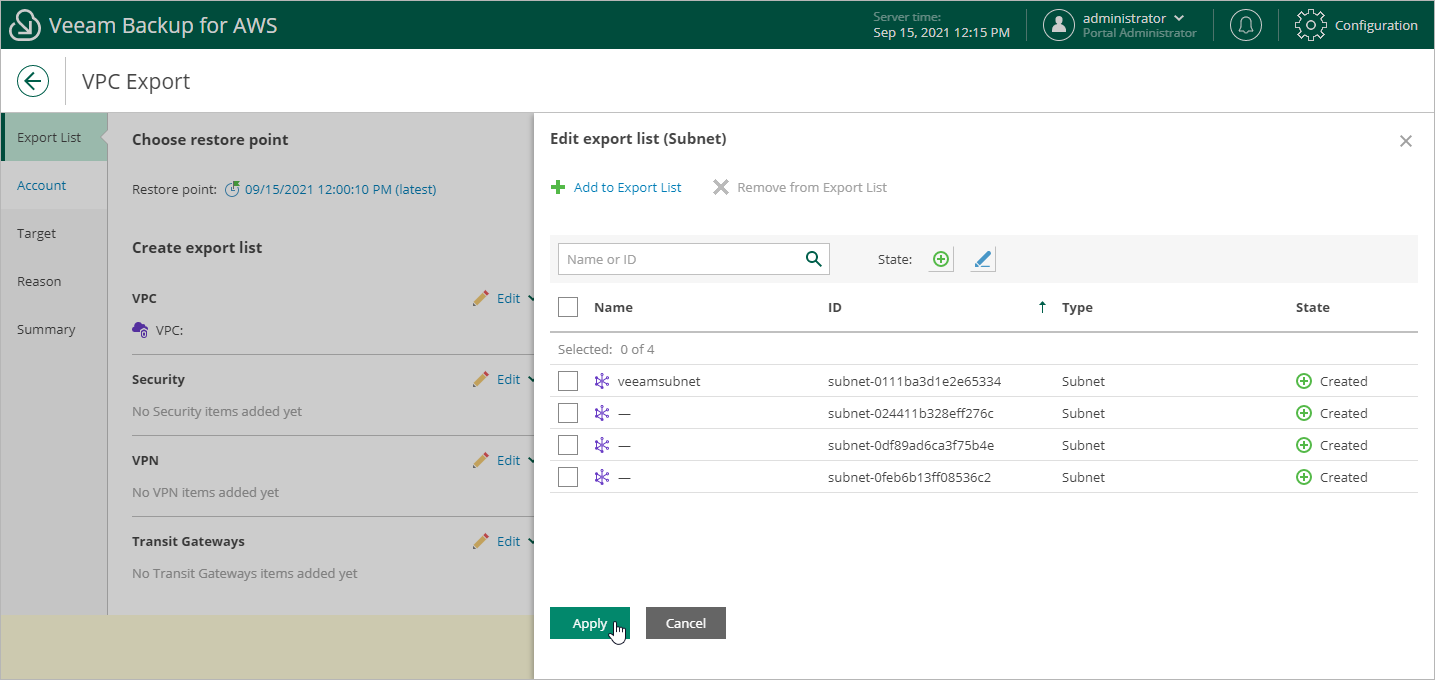
Task: Click the search magnifier in Name or ID field
Action: click(812, 258)
